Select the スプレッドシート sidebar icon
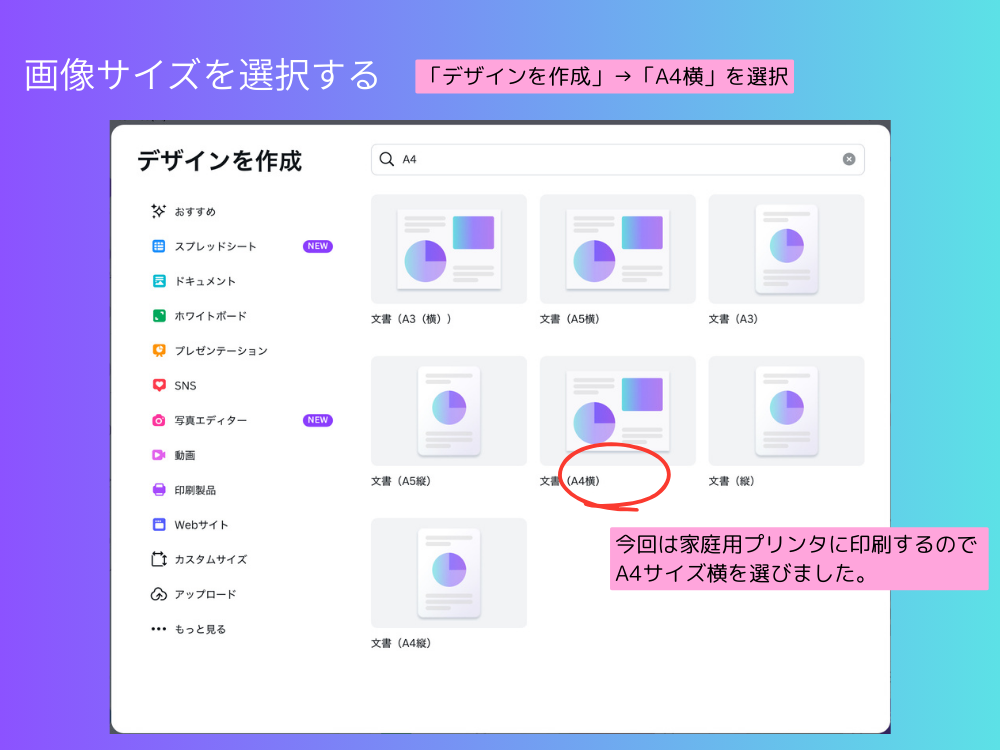 point(158,246)
